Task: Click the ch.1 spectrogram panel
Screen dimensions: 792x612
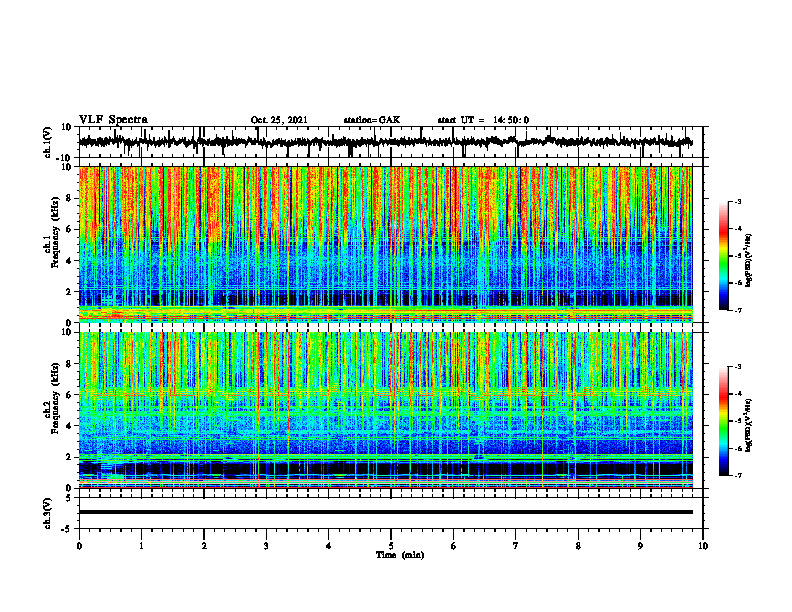Action: click(x=385, y=244)
